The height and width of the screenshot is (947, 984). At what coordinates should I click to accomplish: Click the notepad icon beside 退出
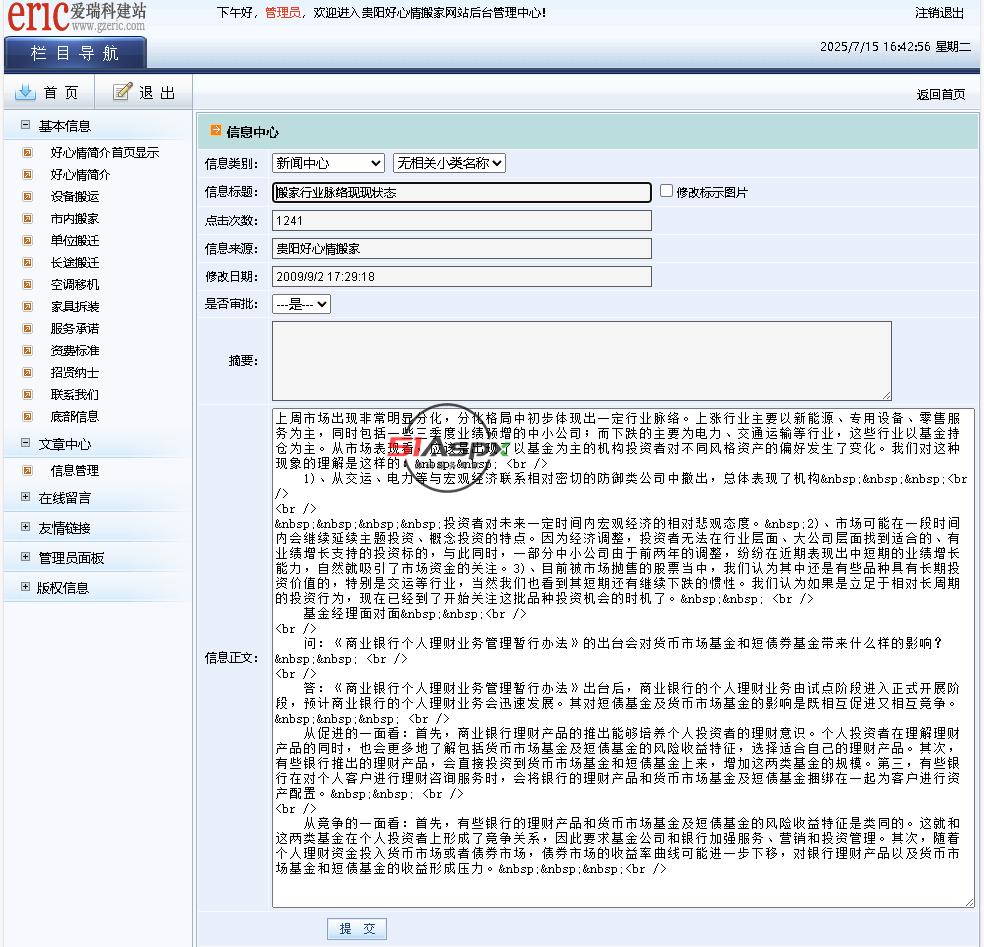click(122, 92)
